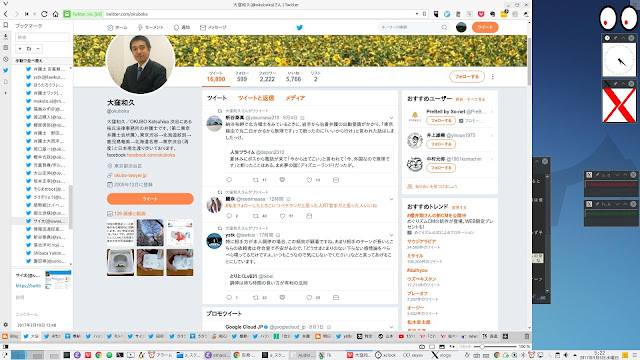This screenshot has height=360, width=640.
Task: Click the orange ツイート button in header
Action: click(485, 27)
